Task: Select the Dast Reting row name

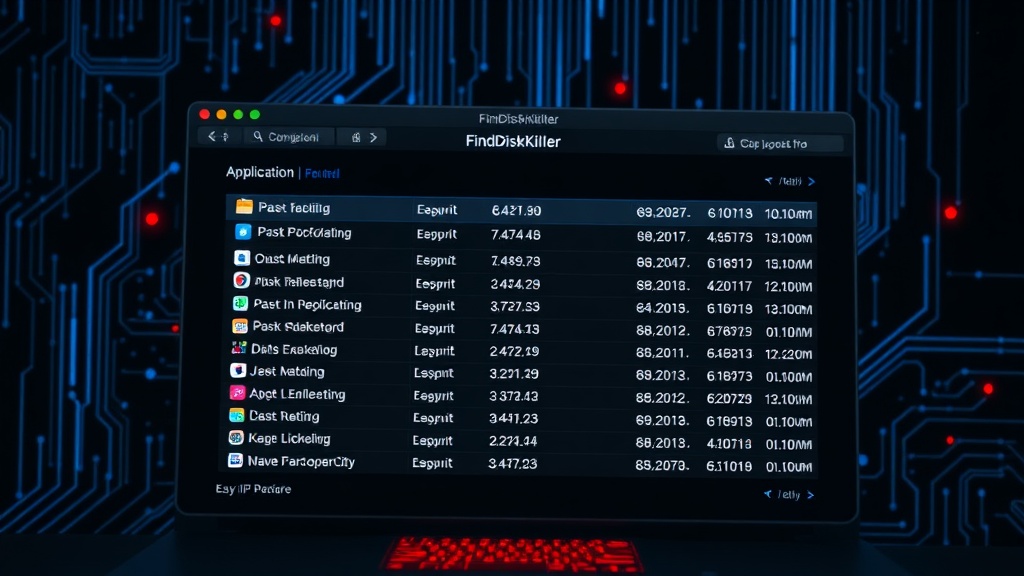Action: click(x=284, y=416)
